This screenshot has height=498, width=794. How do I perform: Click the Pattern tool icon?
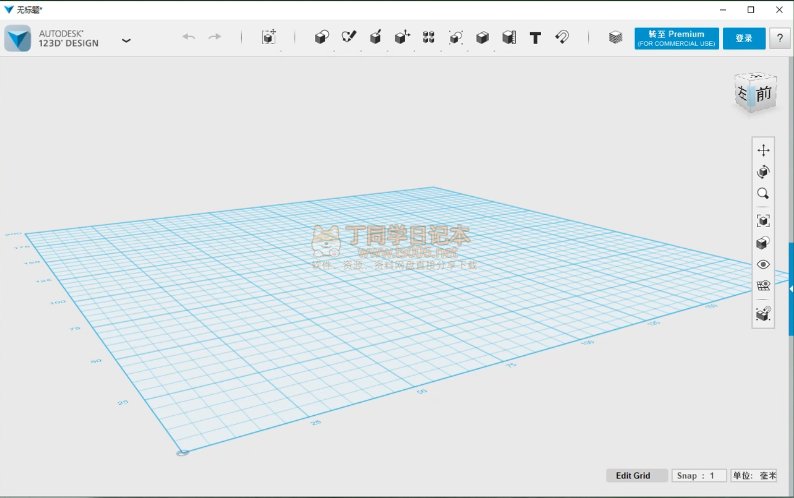click(429, 37)
